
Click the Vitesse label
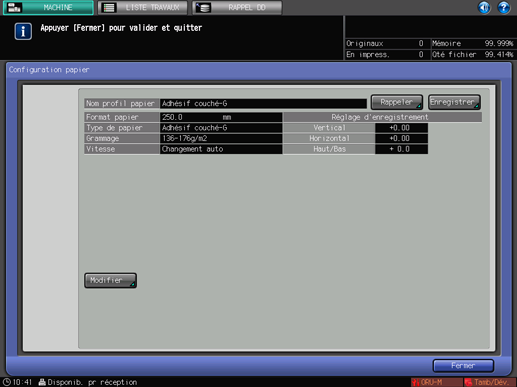pyautogui.click(x=122, y=149)
